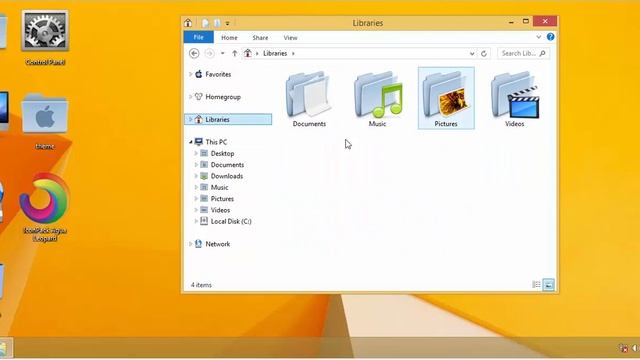Click quick access Properties icon

pos(205,23)
